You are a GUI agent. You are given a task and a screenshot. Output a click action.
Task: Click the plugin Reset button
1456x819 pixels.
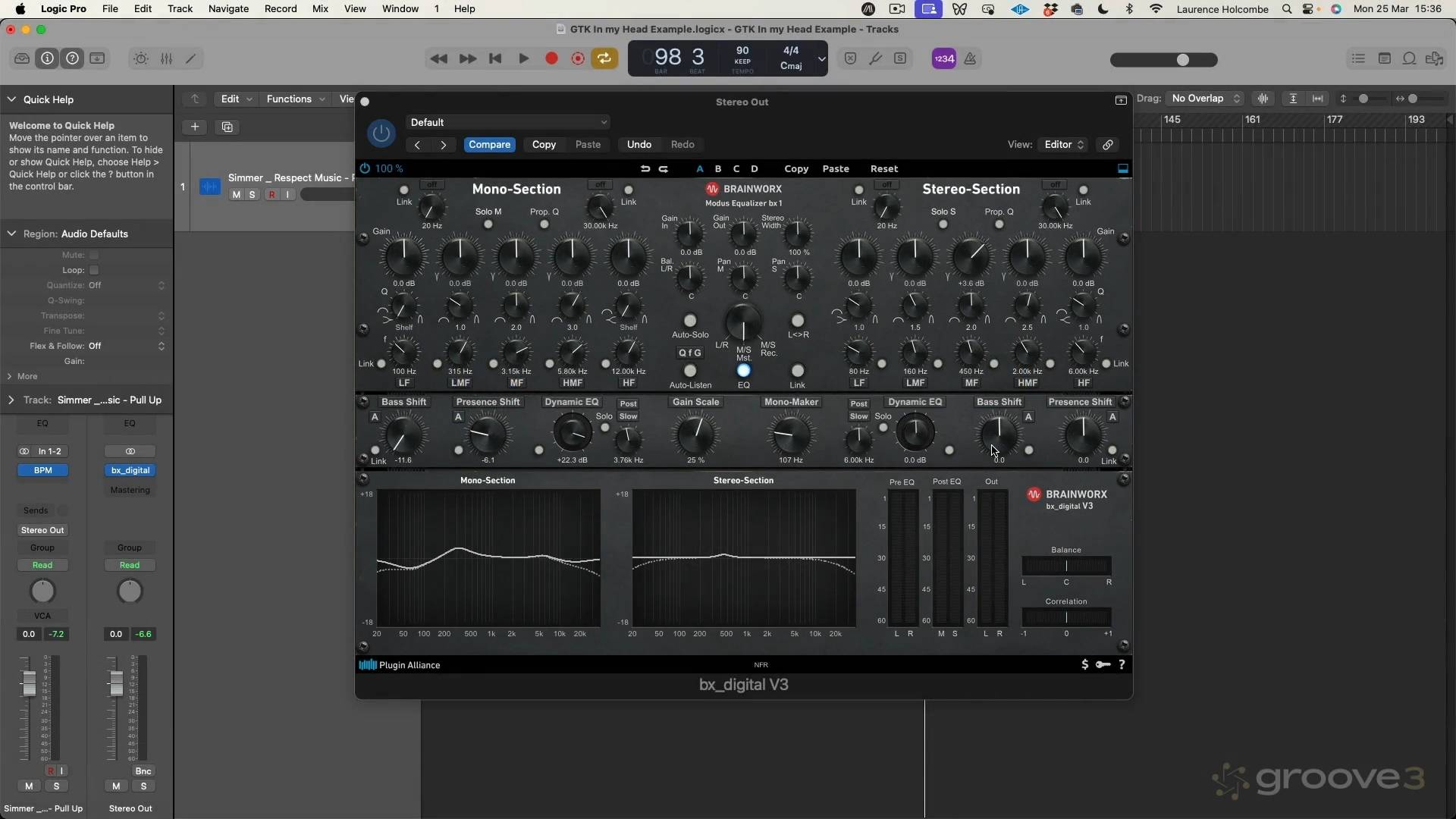pyautogui.click(x=883, y=169)
